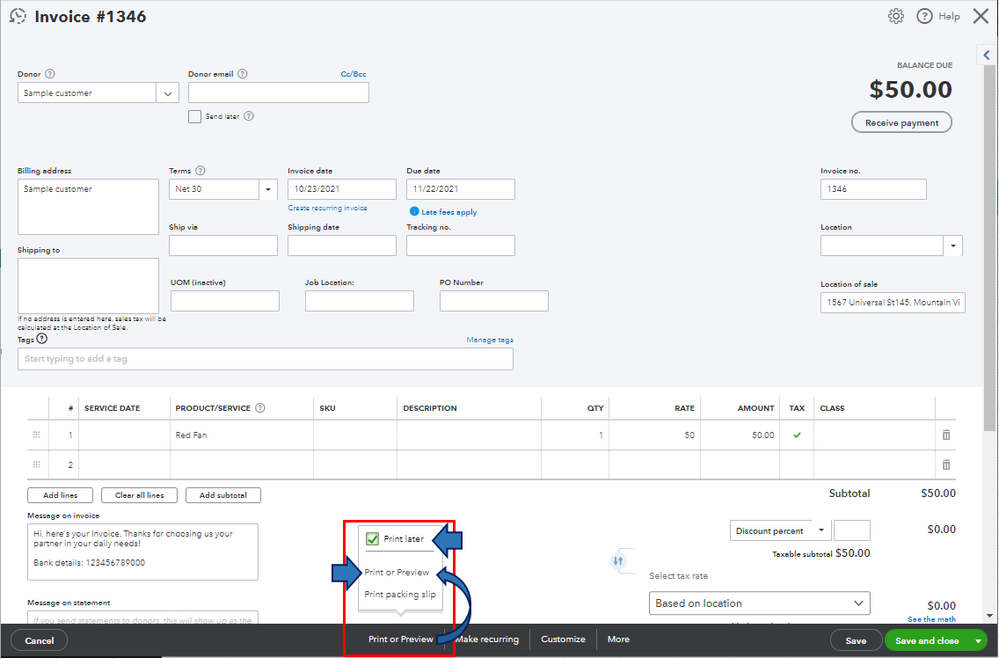Delete line 2 with trash icon
999x659 pixels.
pos(946,465)
